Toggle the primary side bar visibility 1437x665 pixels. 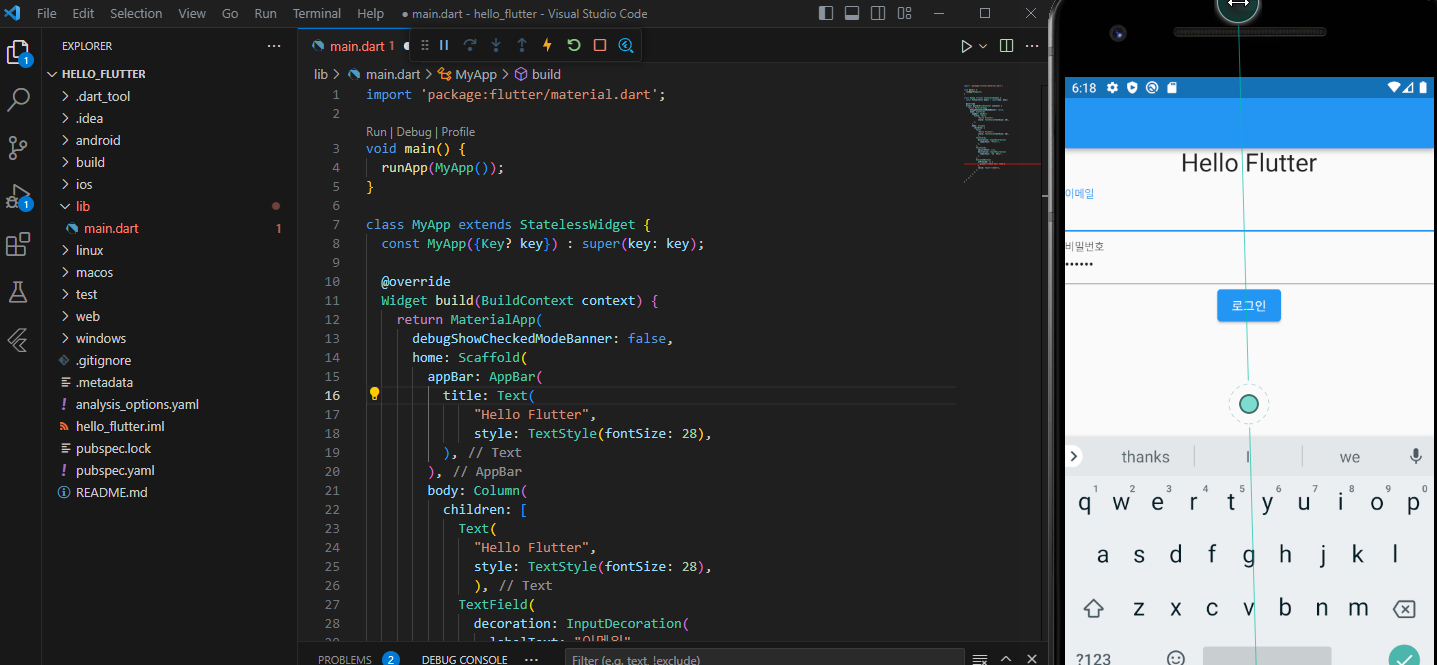pyautogui.click(x=826, y=13)
